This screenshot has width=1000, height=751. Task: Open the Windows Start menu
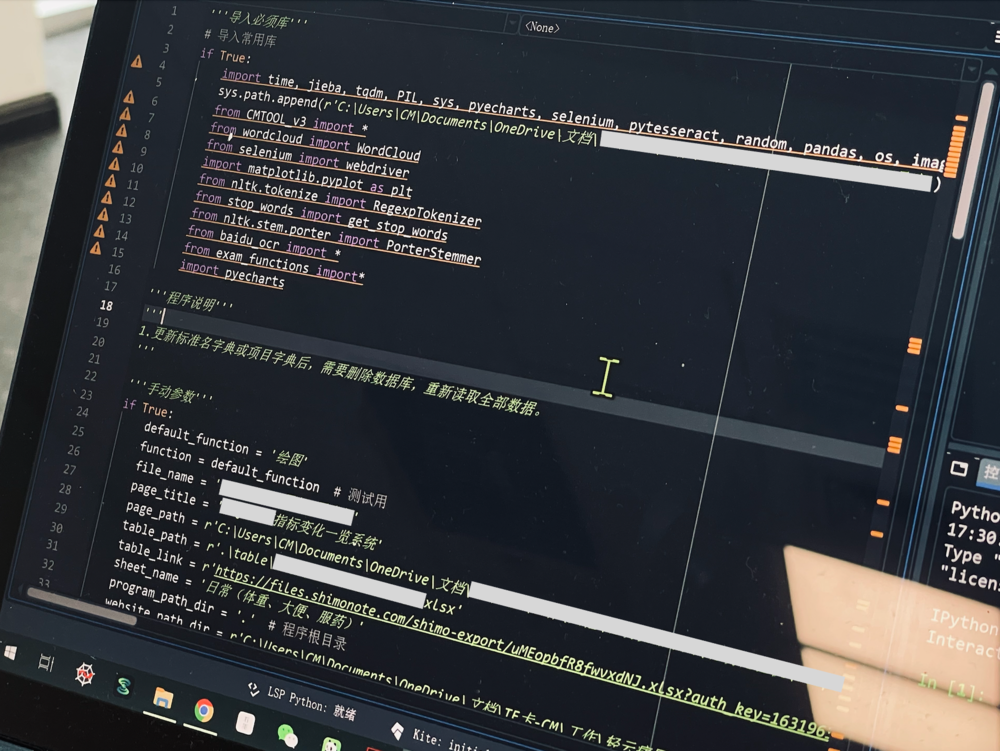click(10, 652)
